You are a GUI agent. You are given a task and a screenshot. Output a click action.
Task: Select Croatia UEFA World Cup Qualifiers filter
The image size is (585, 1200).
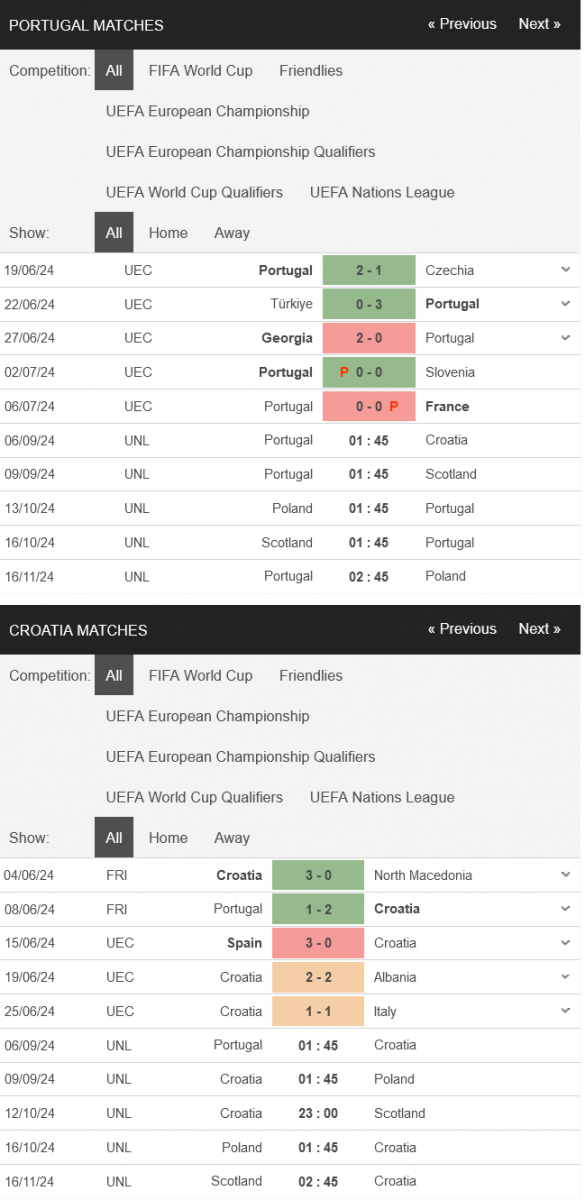[x=195, y=797]
